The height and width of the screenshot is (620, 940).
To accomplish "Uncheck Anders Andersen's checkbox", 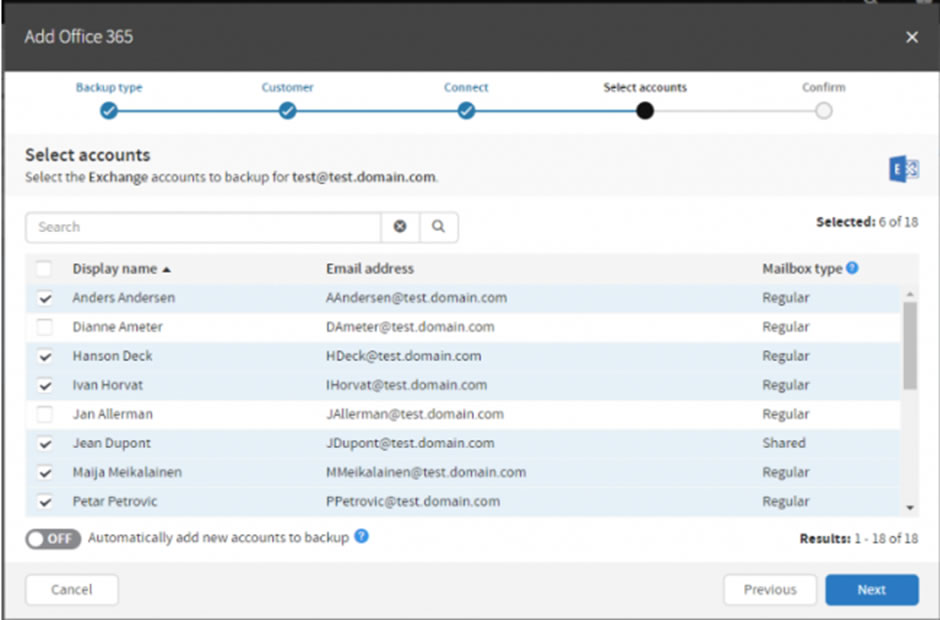I will pos(44,298).
